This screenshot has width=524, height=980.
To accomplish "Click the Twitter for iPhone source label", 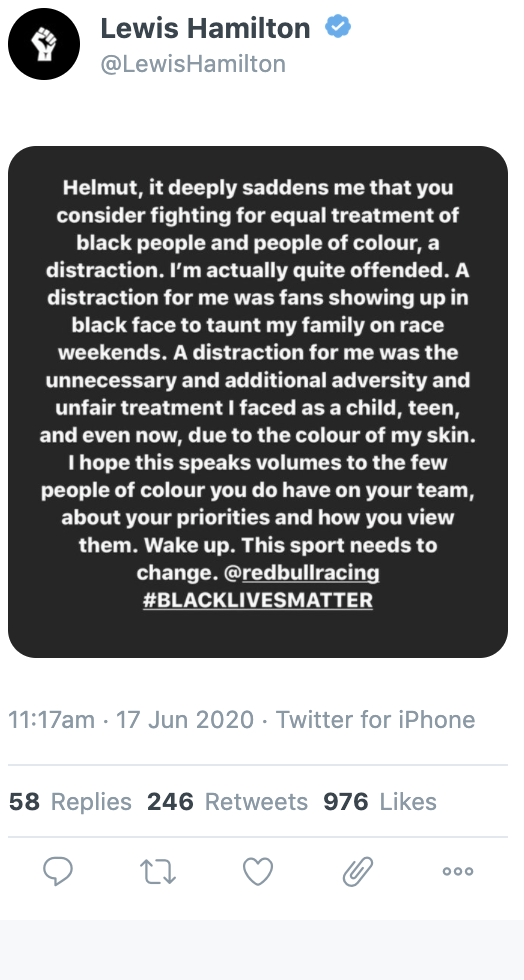I will tap(375, 719).
